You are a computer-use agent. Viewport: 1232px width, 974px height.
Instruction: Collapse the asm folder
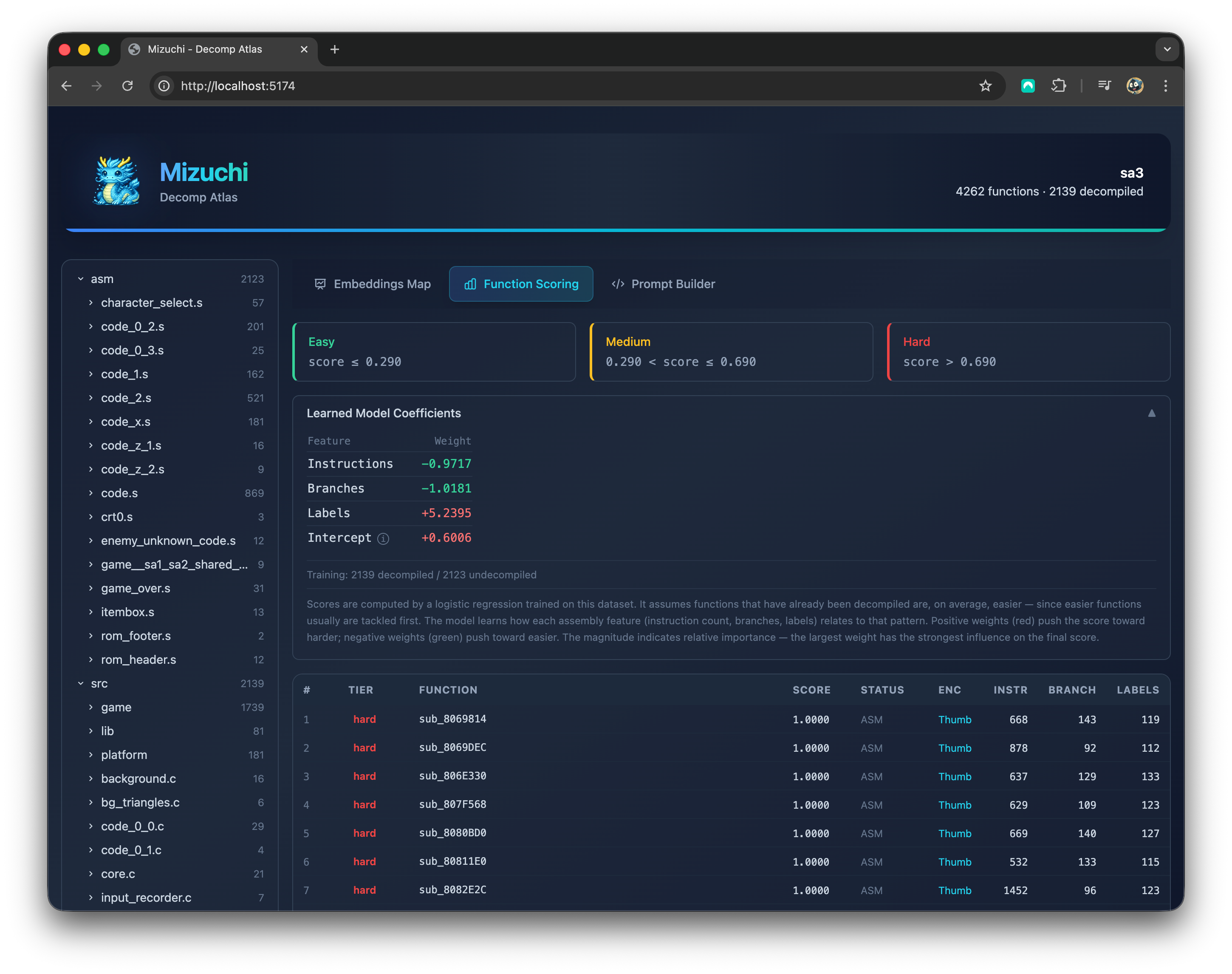click(81, 280)
